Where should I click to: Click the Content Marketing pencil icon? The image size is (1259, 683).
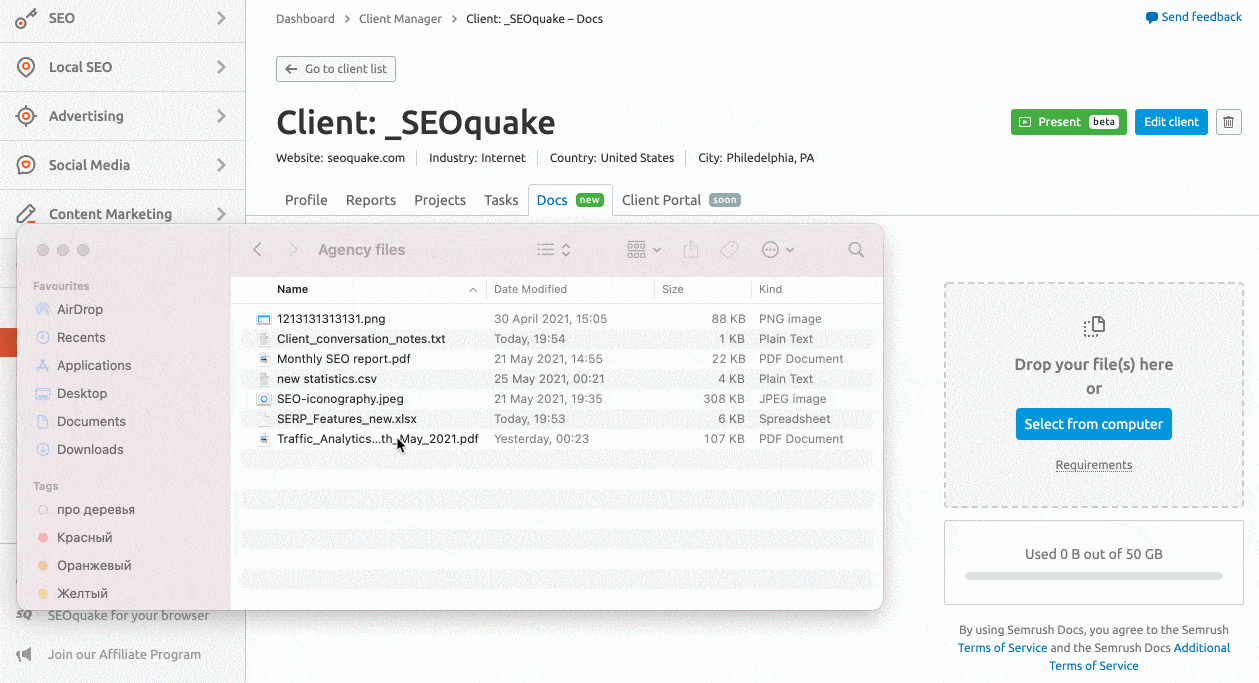coord(27,214)
